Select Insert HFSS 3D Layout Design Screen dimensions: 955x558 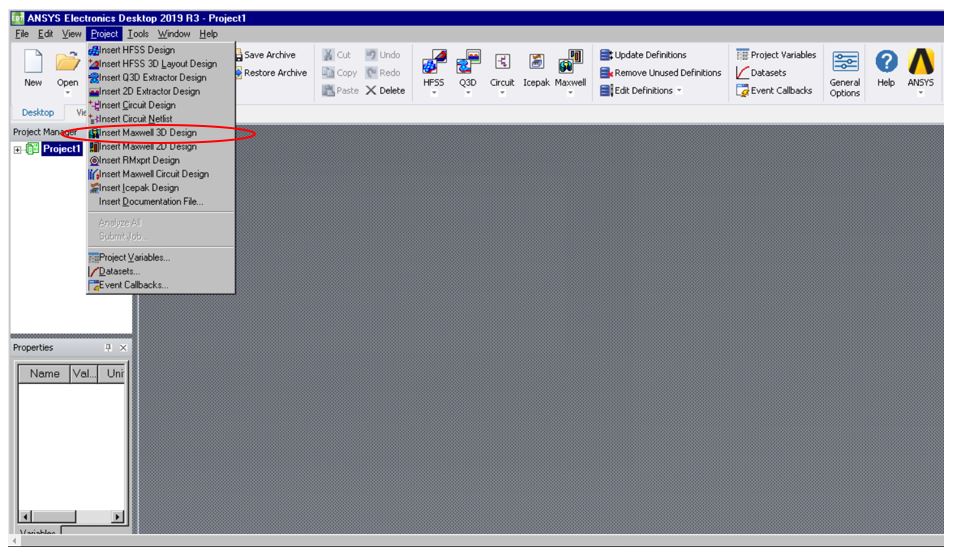pyautogui.click(x=161, y=63)
